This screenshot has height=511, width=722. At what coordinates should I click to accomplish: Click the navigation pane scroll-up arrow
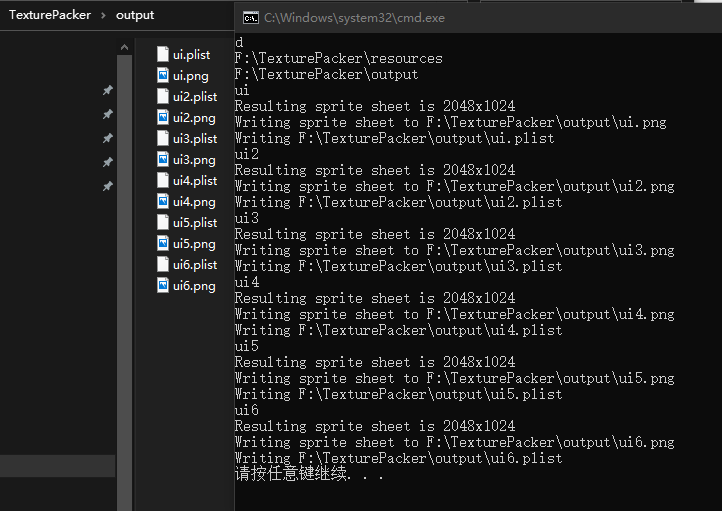pyautogui.click(x=124, y=47)
